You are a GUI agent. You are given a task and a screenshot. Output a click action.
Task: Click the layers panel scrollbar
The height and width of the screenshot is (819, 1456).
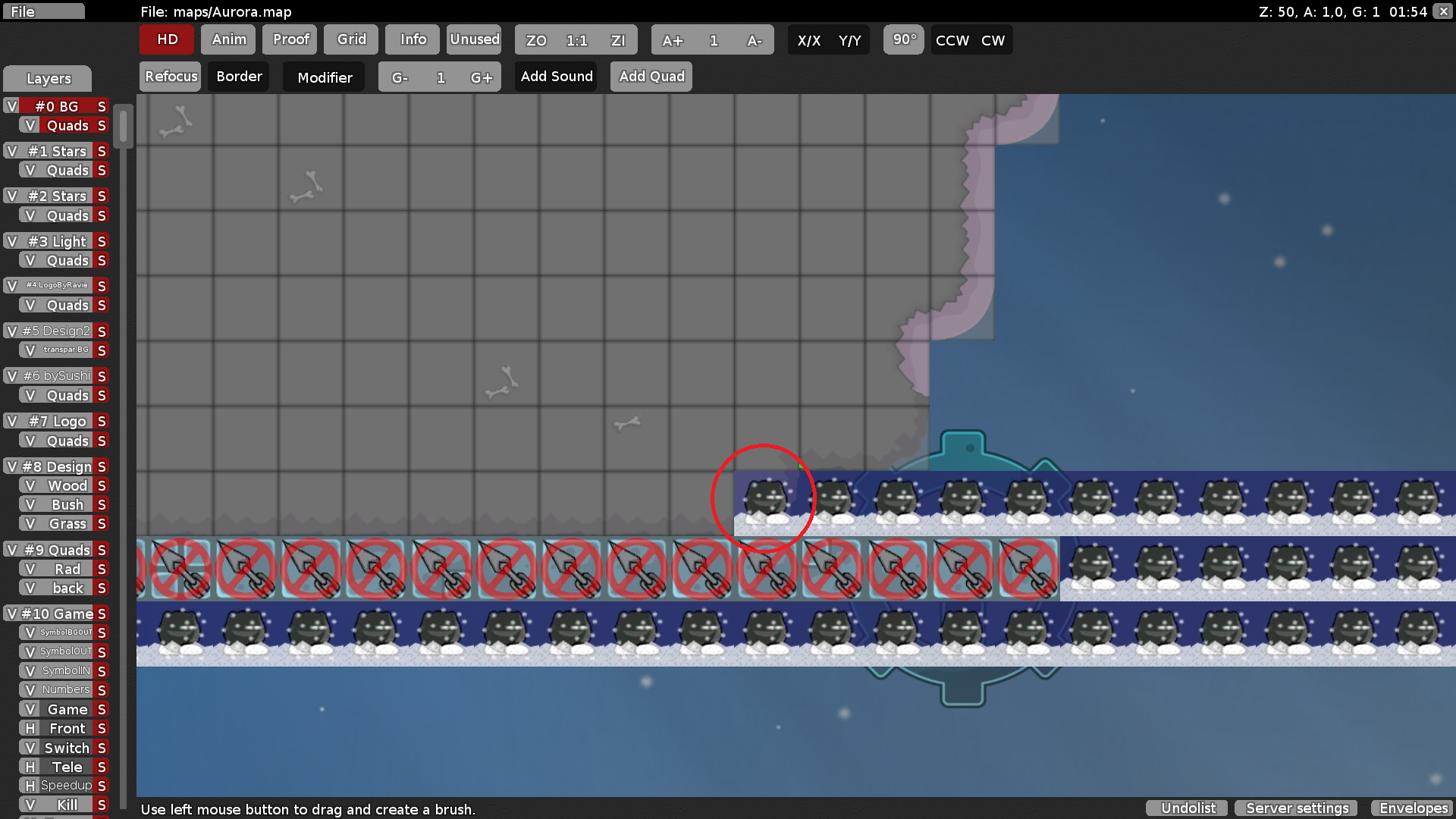tap(123, 126)
